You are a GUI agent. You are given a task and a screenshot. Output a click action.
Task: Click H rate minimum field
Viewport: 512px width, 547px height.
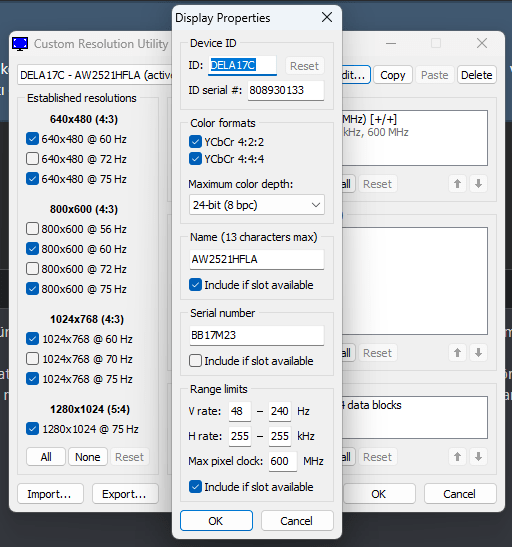(x=240, y=436)
